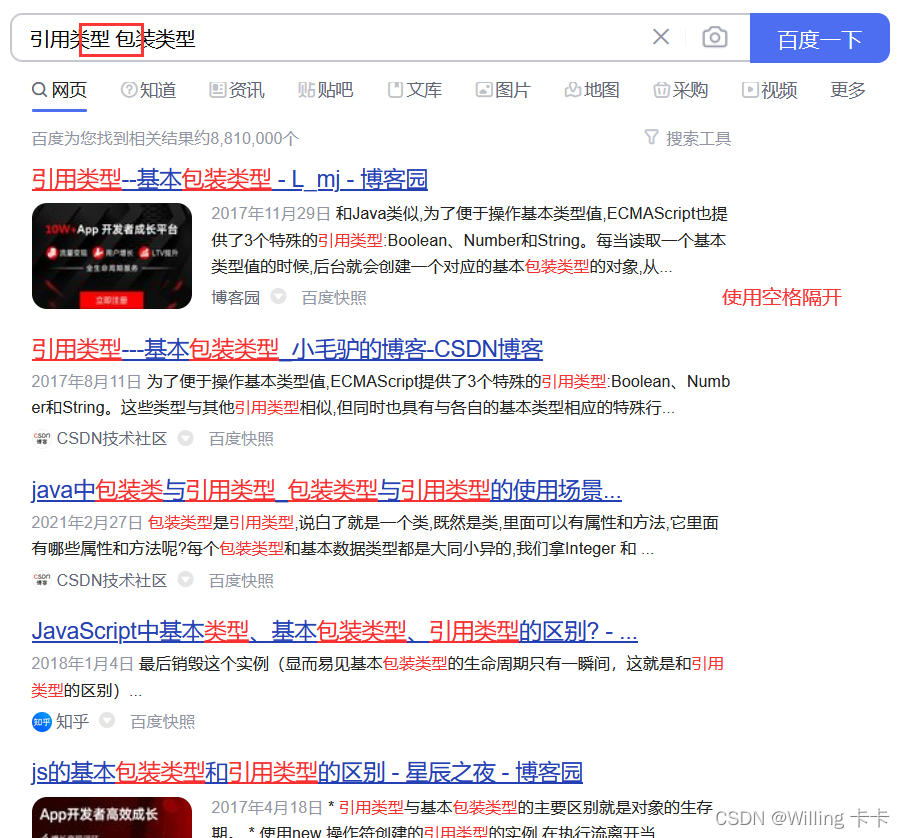Viewport: 905px width, 838px height.
Task: Click the CSDN logo icon under the 小毛驴 result
Action: pos(42,439)
